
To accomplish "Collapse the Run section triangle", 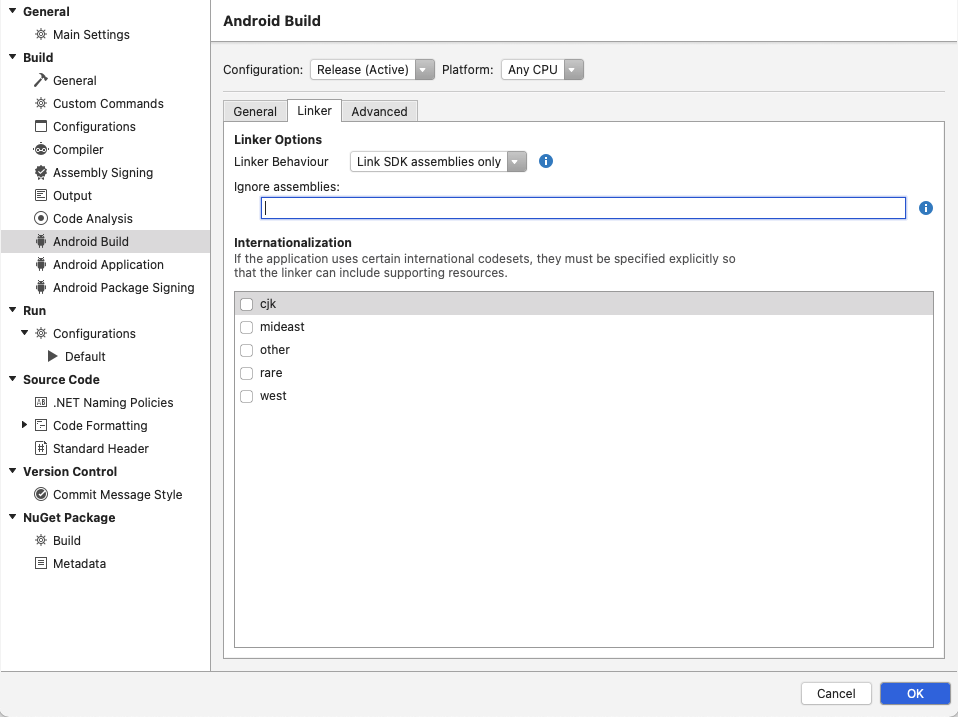I will point(12,310).
